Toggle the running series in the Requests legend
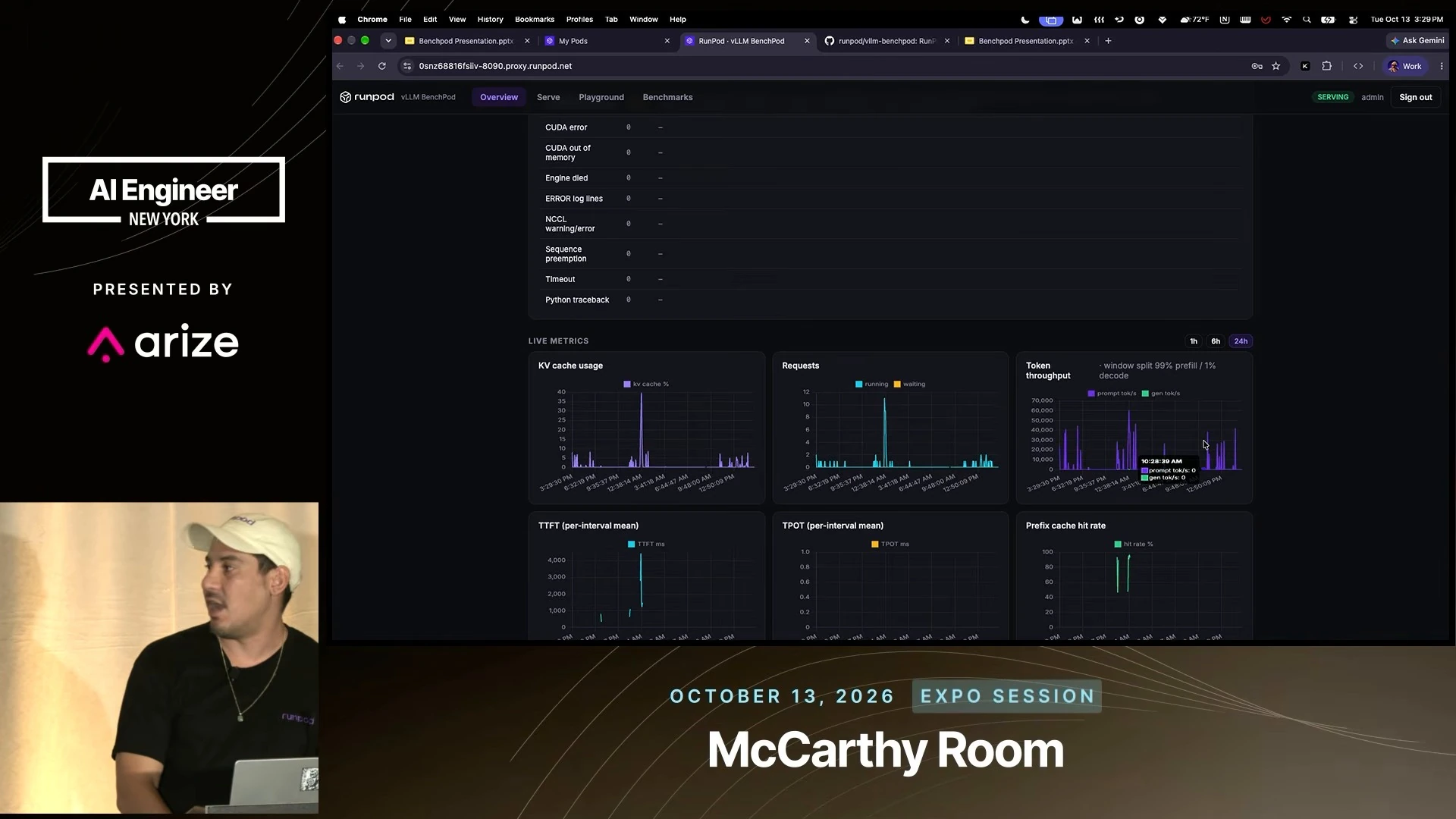Screen dimensions: 1456x819 (x=871, y=384)
